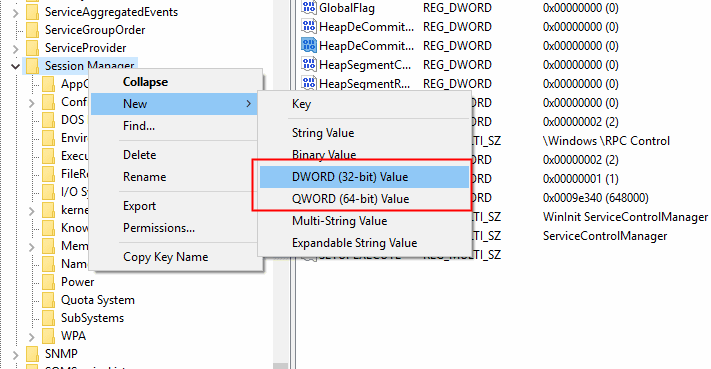The height and width of the screenshot is (369, 711).
Task: Select the Power registry key
Action: coord(78,282)
